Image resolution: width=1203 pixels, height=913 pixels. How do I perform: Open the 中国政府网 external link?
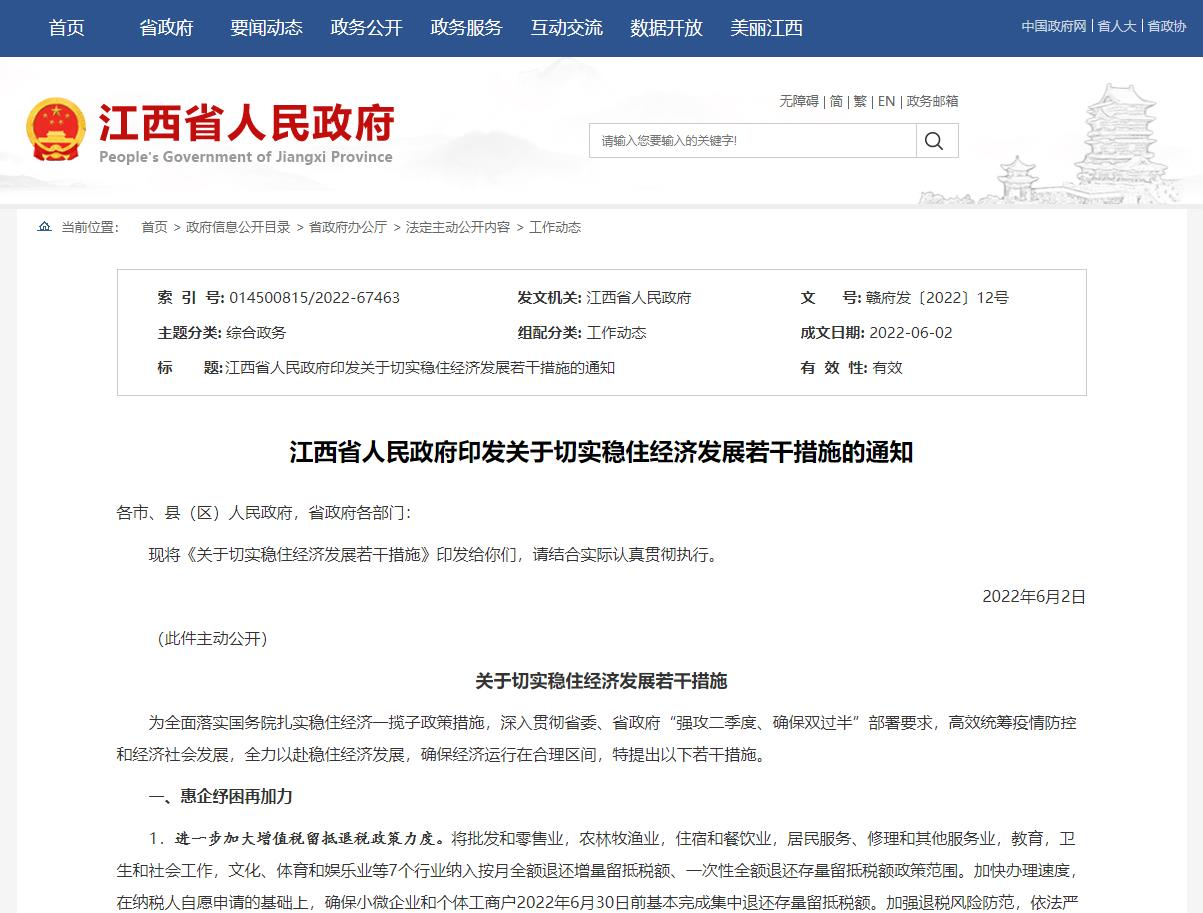coord(1053,26)
